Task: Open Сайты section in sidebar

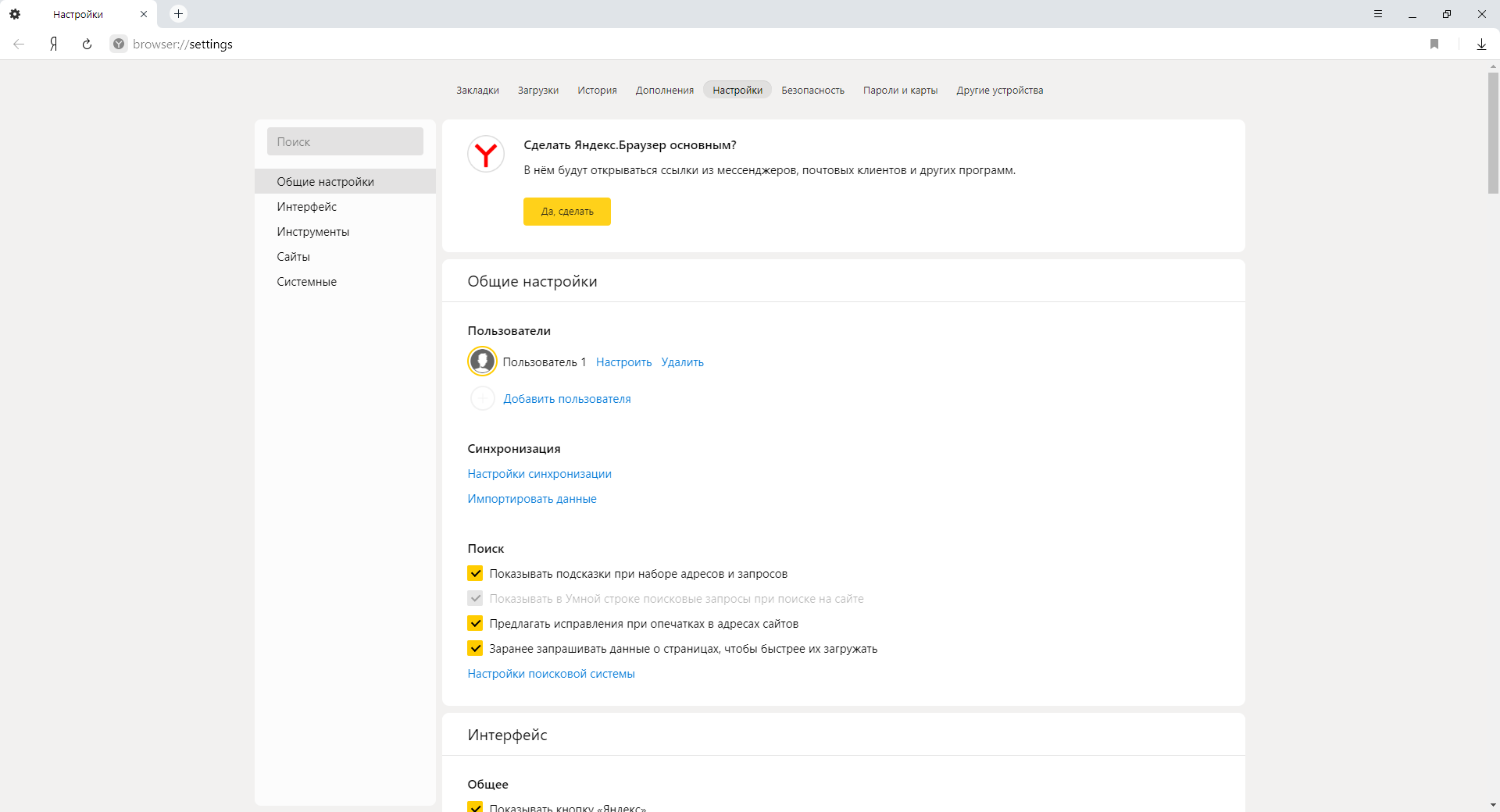Action: tap(345, 257)
